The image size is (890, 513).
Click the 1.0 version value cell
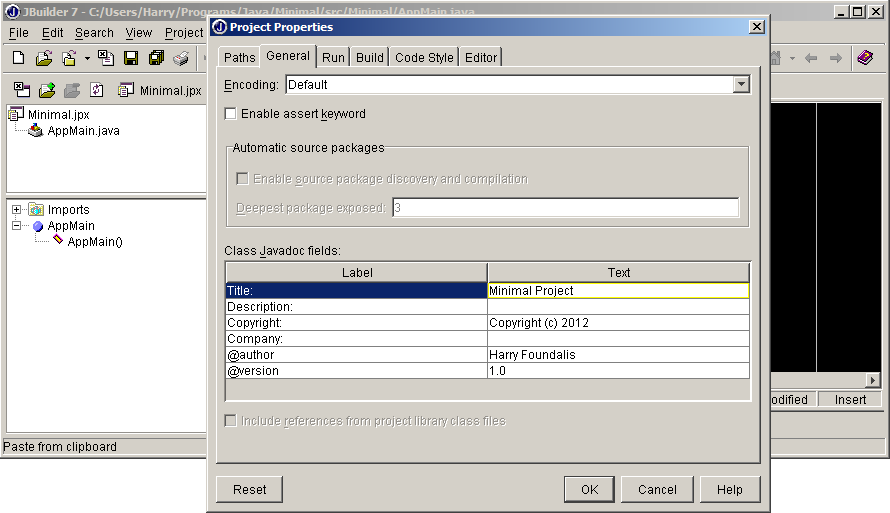pyautogui.click(x=619, y=371)
